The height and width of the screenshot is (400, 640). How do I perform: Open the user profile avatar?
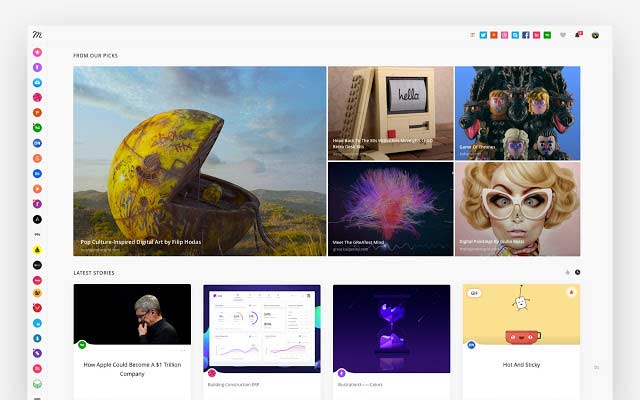[596, 35]
